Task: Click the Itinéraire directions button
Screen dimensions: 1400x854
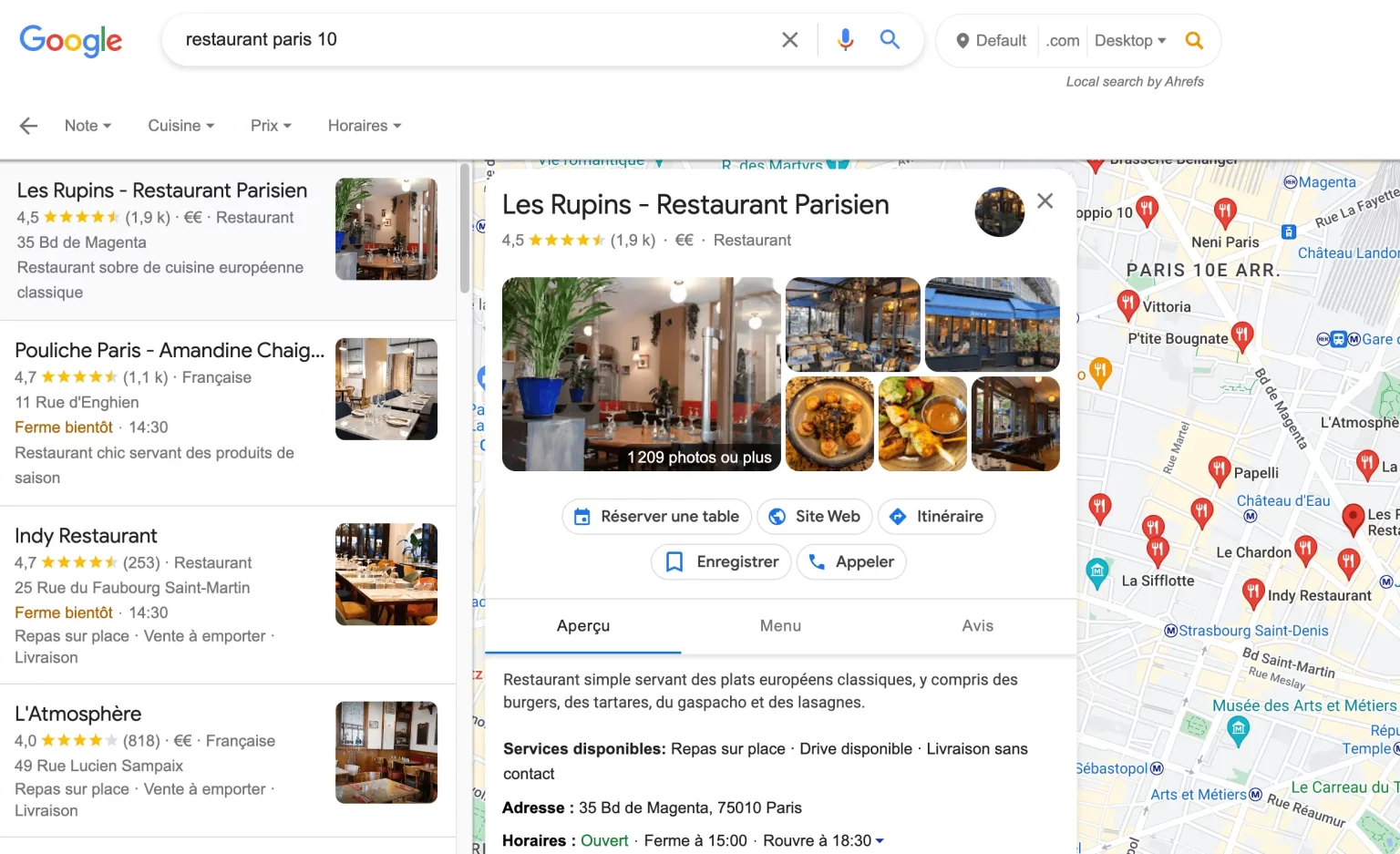Action: pyautogui.click(x=936, y=517)
